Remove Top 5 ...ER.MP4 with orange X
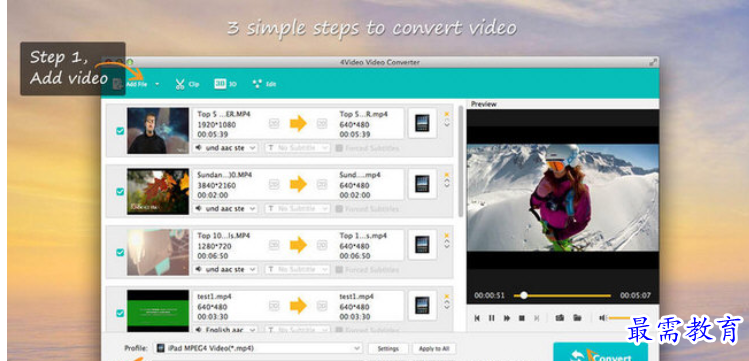749x361 pixels. click(x=447, y=114)
